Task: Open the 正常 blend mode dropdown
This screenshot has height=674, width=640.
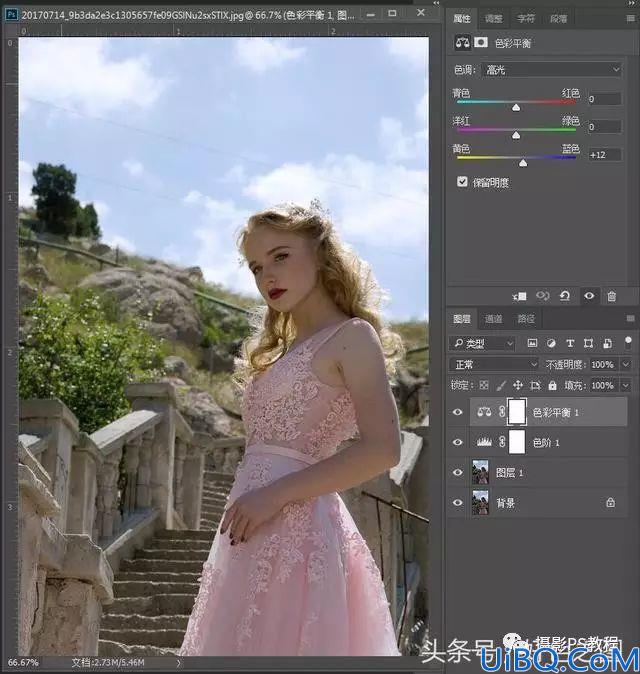Action: pos(493,365)
